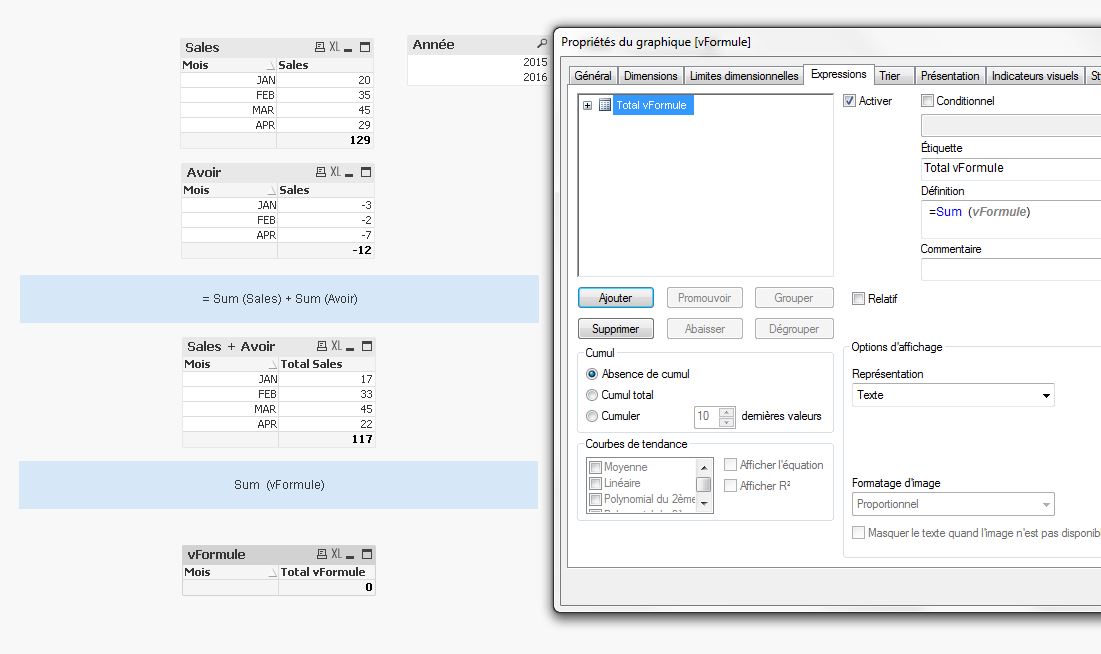
Task: Click the Abaisser button
Action: pos(704,329)
